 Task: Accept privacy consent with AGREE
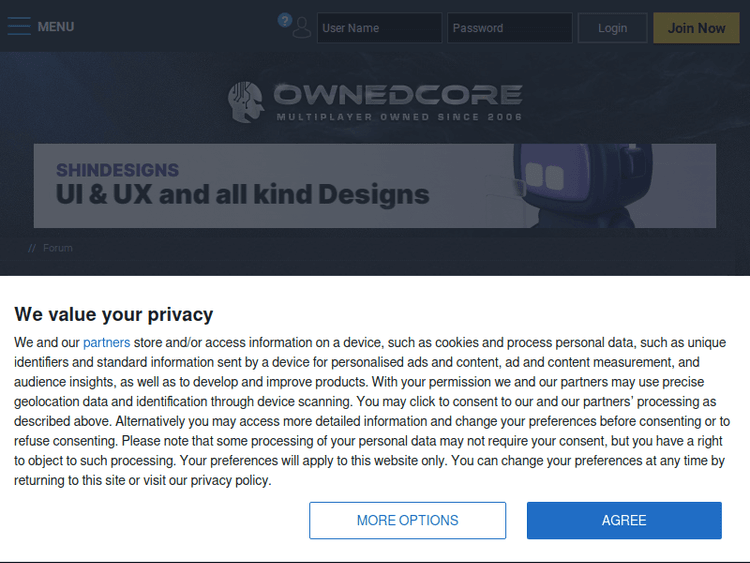[x=624, y=520]
